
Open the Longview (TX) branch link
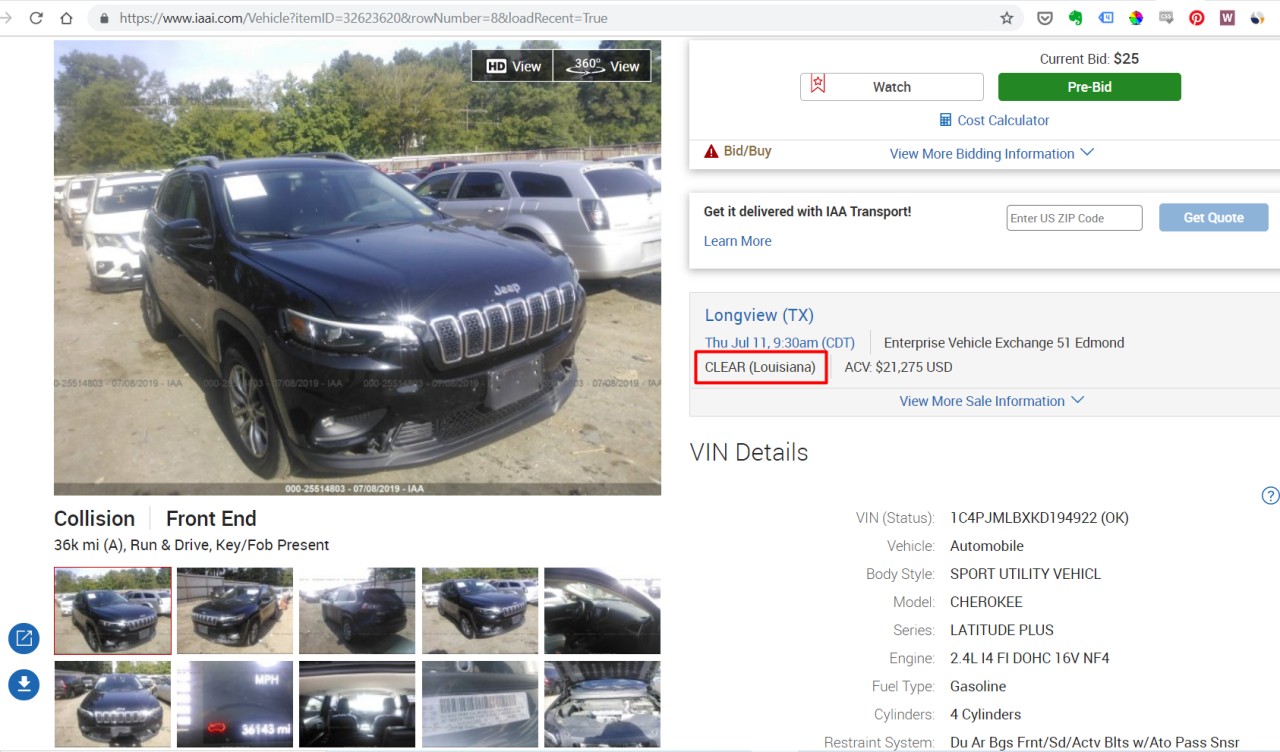(759, 315)
